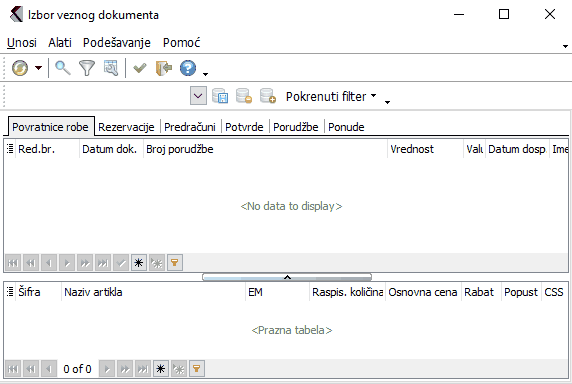The width and height of the screenshot is (572, 384).
Task: Open help with the blue question mark icon
Action: coord(188,68)
